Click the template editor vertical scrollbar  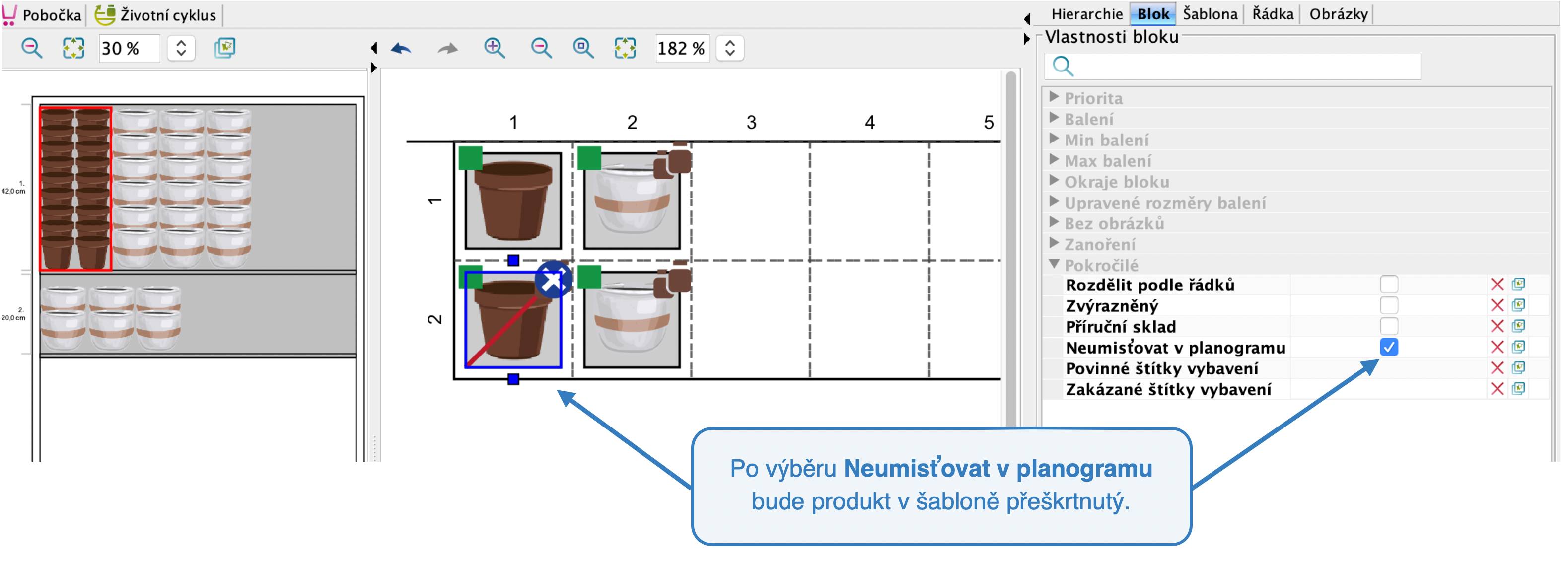(x=1011, y=250)
